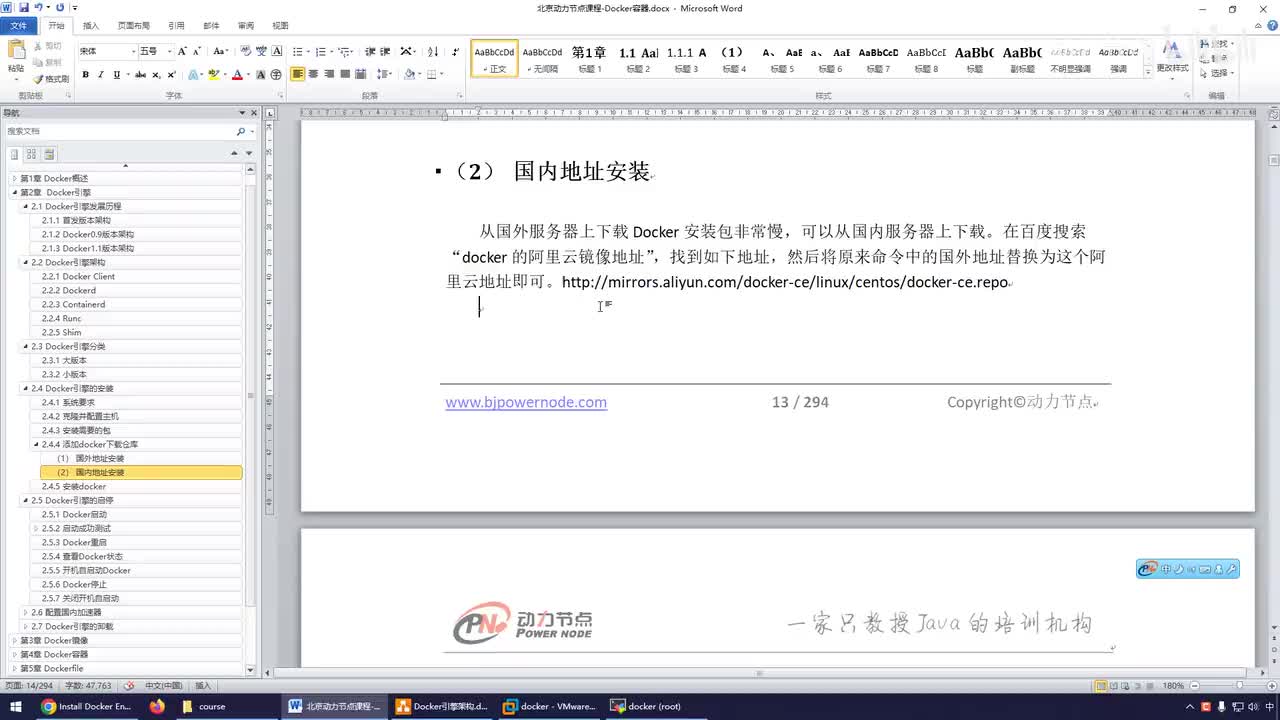Screen dimensions: 1280x720
Task: Switch to the 引用 (References) tab
Action: 176,26
